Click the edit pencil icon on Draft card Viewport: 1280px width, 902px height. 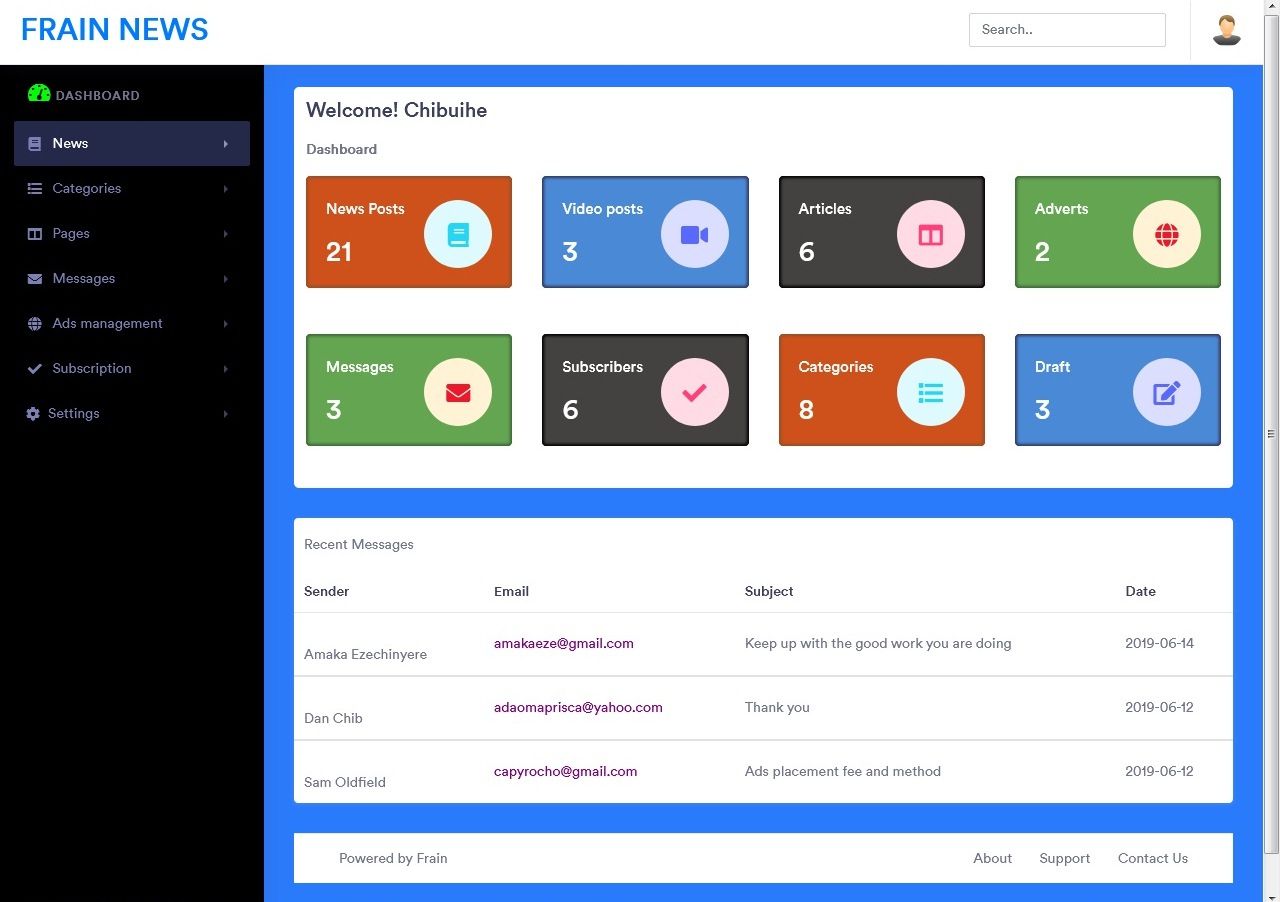click(x=1167, y=392)
